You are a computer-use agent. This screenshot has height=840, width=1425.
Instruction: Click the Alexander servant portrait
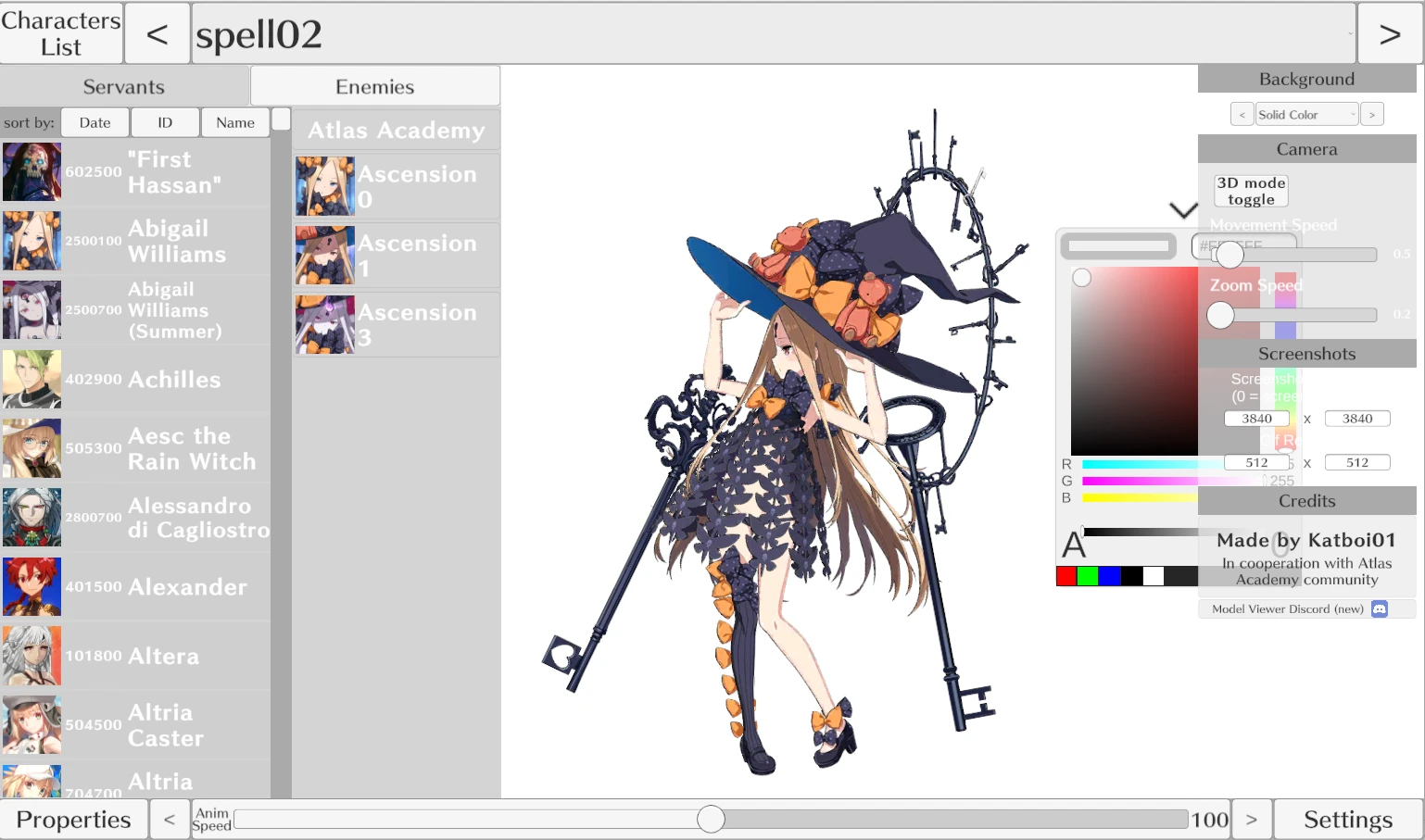pyautogui.click(x=32, y=587)
